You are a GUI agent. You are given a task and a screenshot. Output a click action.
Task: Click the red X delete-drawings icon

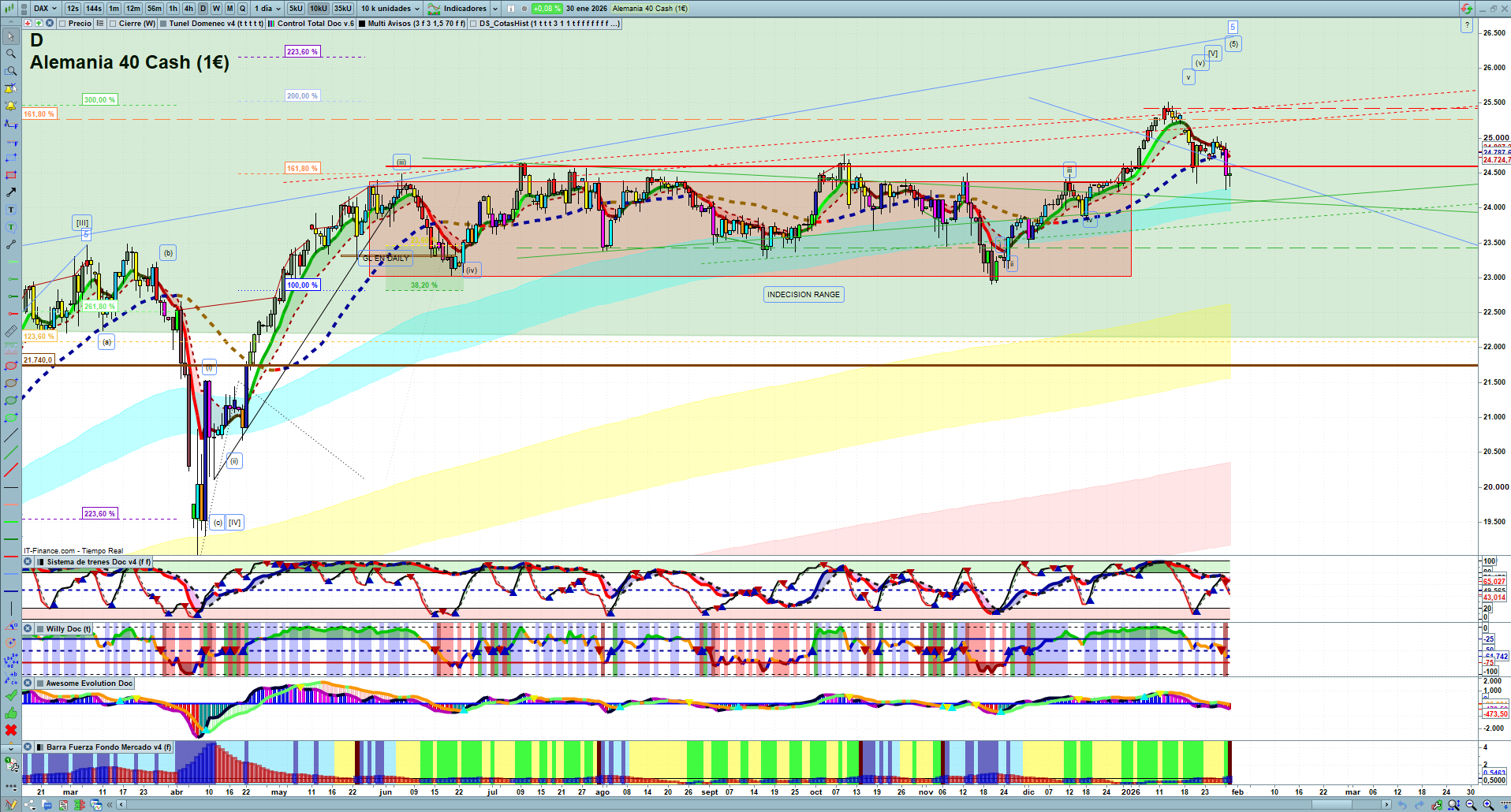[x=11, y=730]
